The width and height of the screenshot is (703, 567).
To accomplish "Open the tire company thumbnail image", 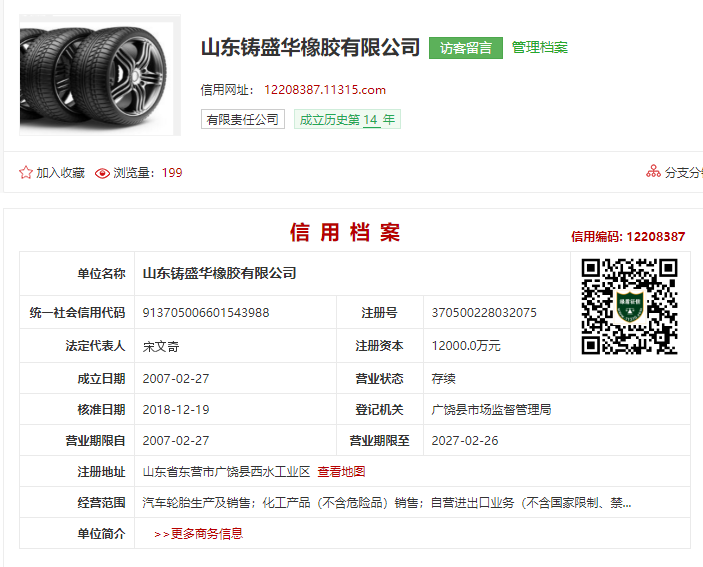I will coord(100,75).
